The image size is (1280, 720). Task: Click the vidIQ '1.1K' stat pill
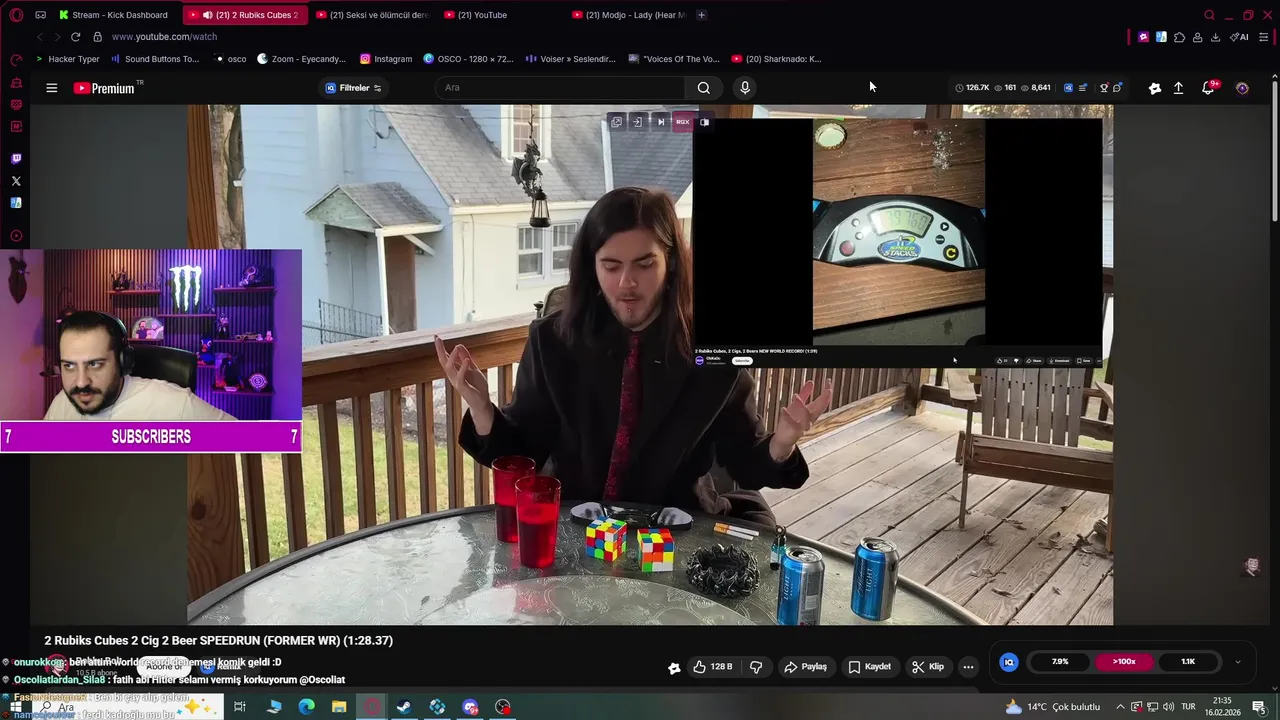click(x=1188, y=662)
